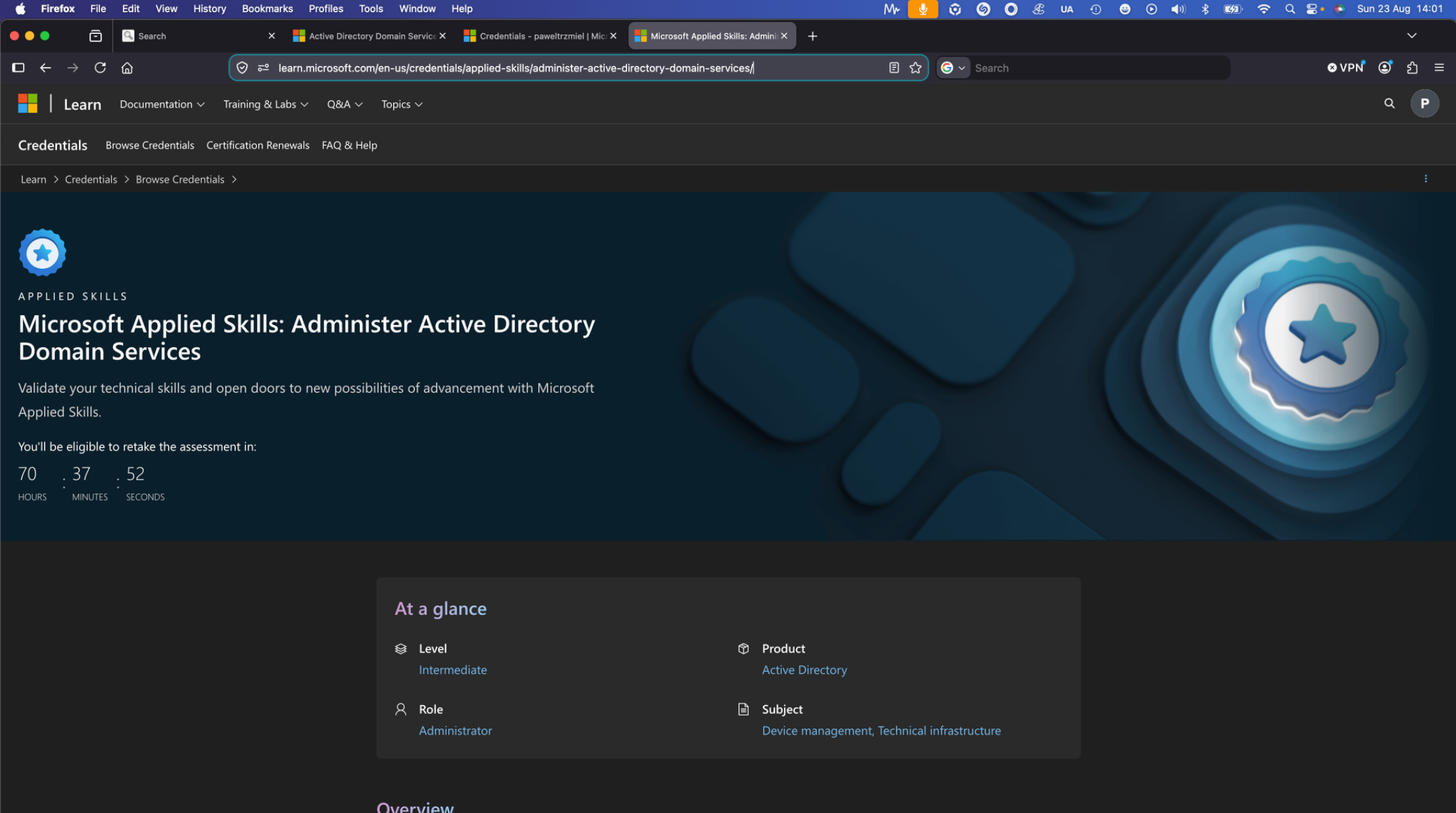The width and height of the screenshot is (1456, 813).
Task: Open the Active Directory product link
Action: point(805,670)
